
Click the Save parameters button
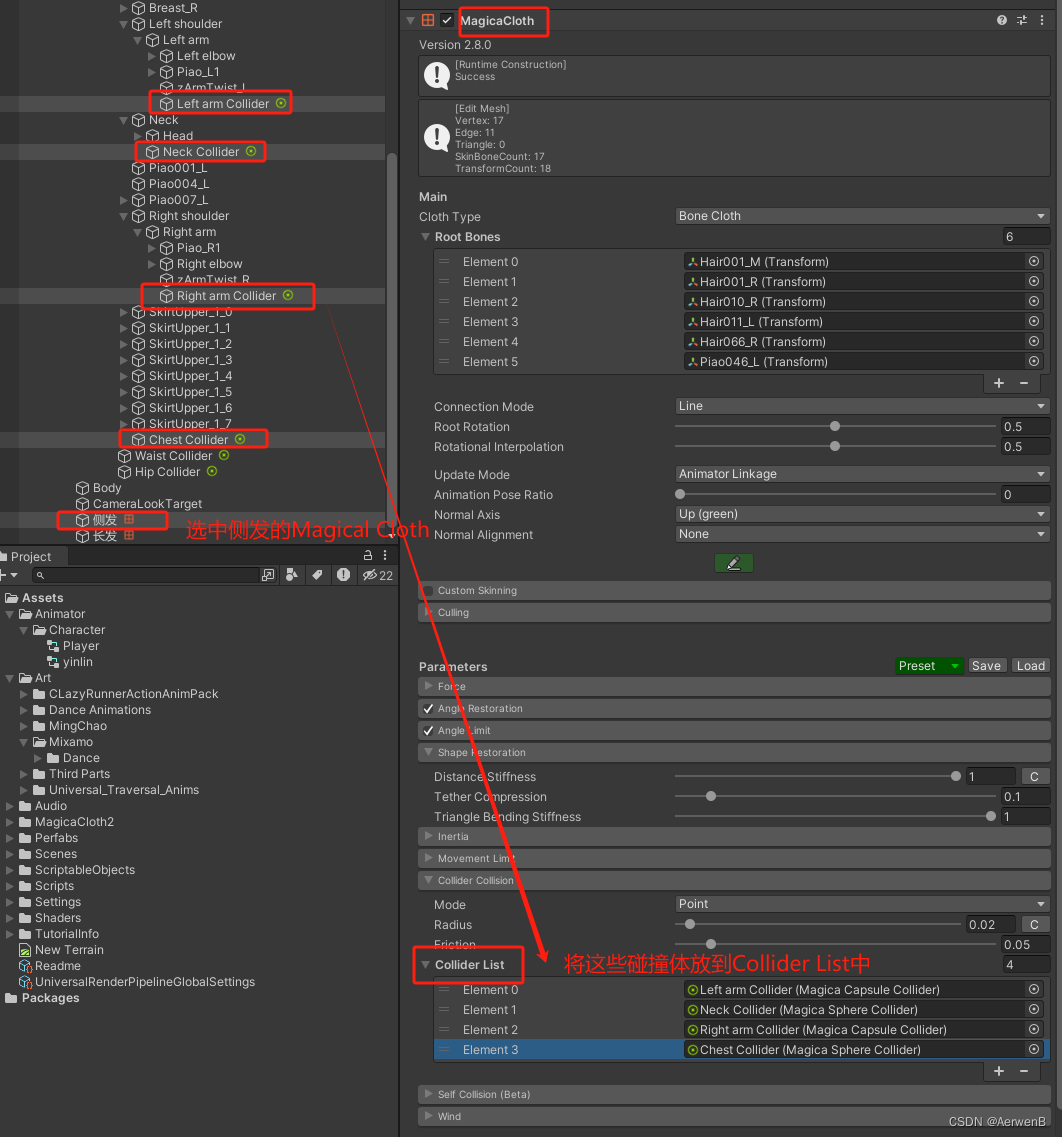(987, 666)
